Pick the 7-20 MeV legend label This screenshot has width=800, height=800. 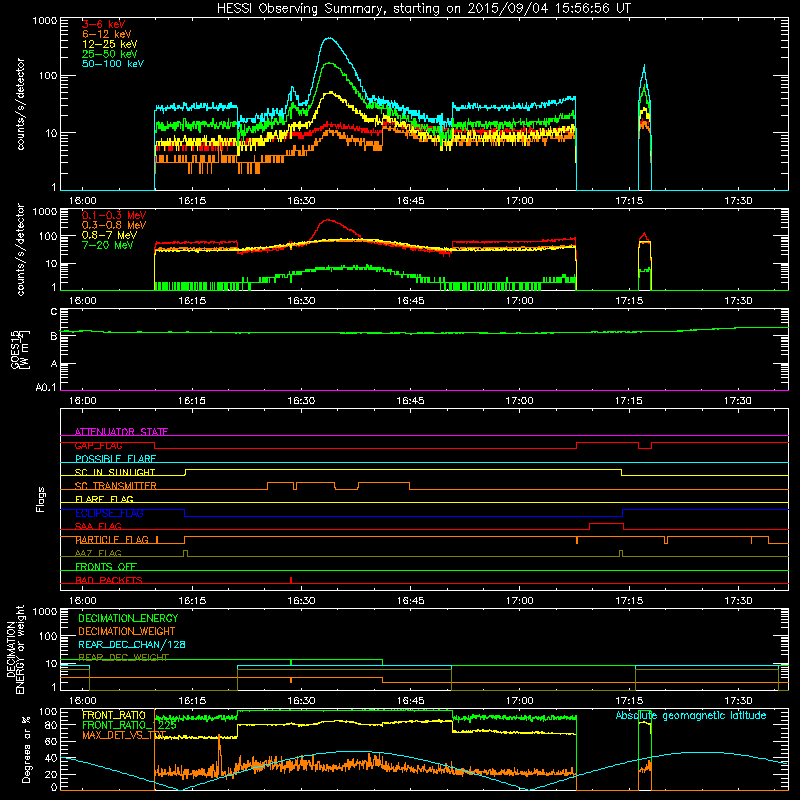(x=107, y=245)
